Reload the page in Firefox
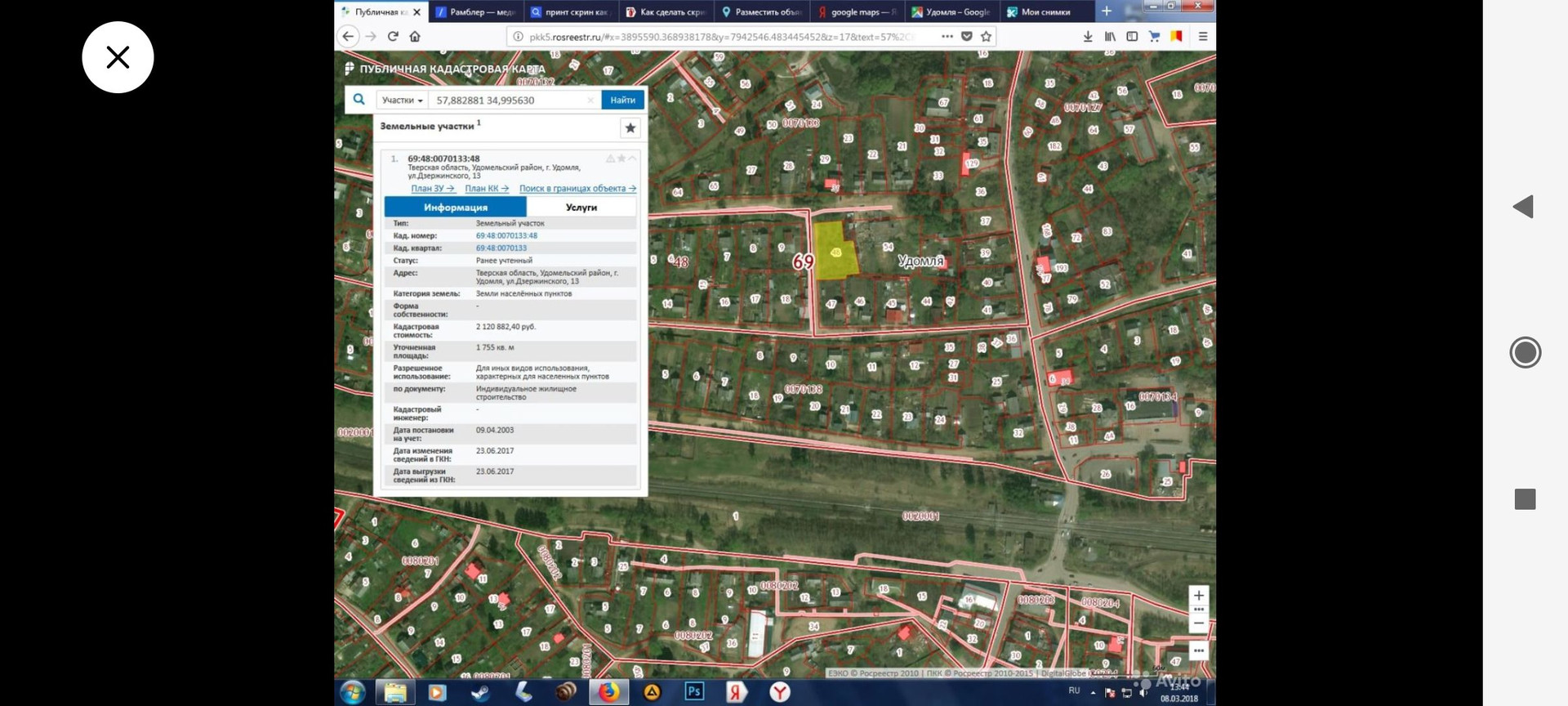The image size is (1568, 706). tap(393, 37)
